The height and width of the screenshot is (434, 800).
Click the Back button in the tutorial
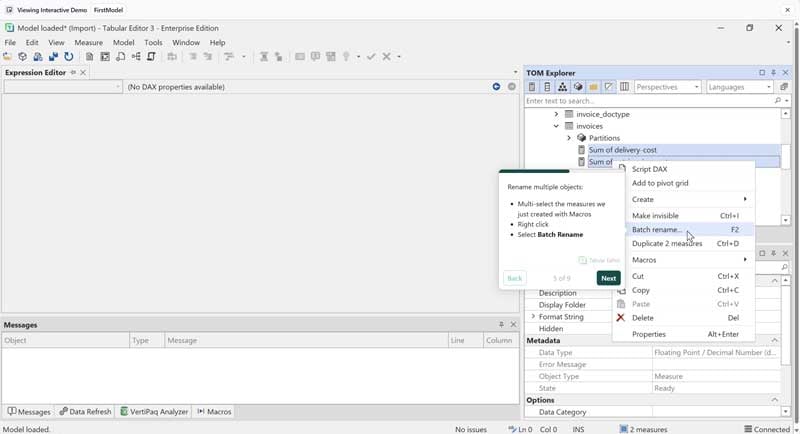(514, 278)
